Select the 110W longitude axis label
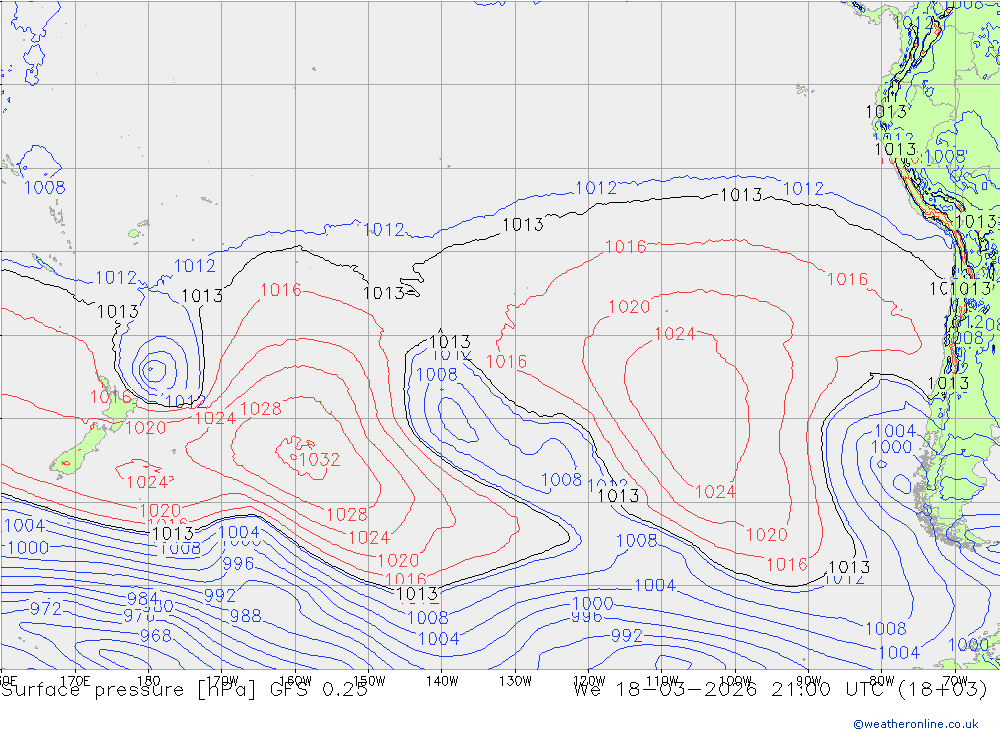The height and width of the screenshot is (733, 1000). [x=662, y=681]
